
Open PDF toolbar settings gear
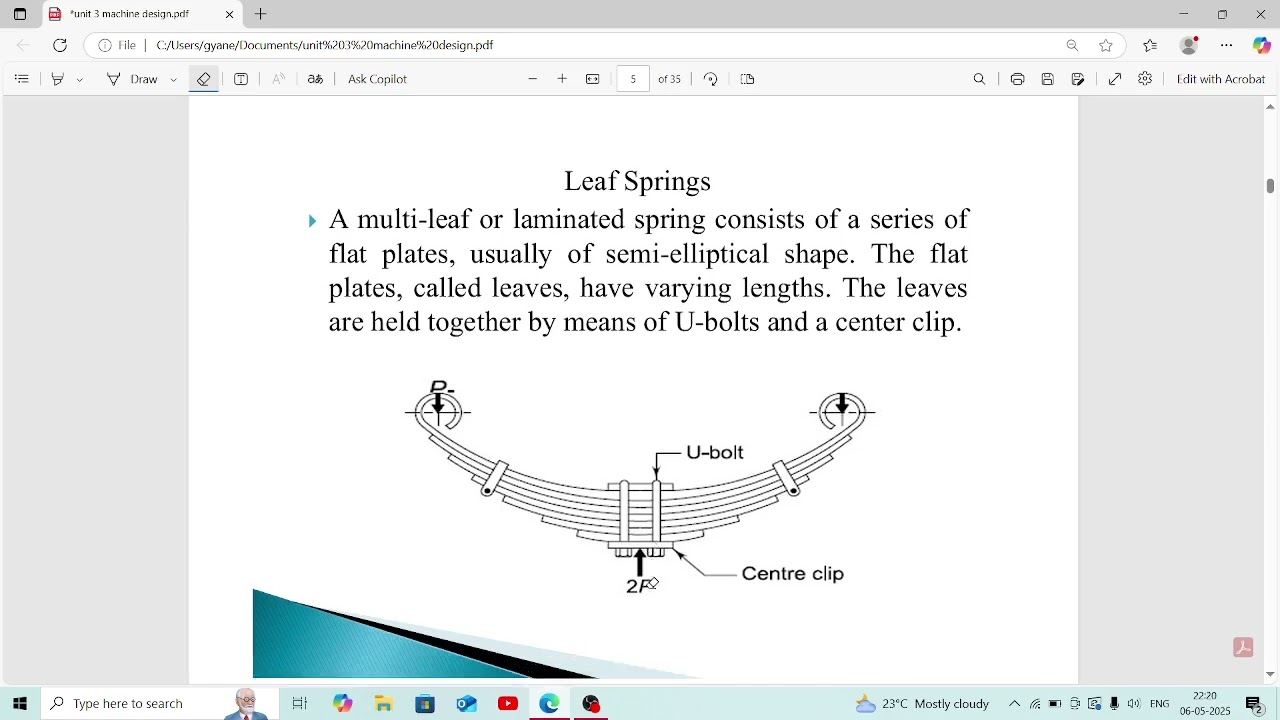pos(1146,79)
